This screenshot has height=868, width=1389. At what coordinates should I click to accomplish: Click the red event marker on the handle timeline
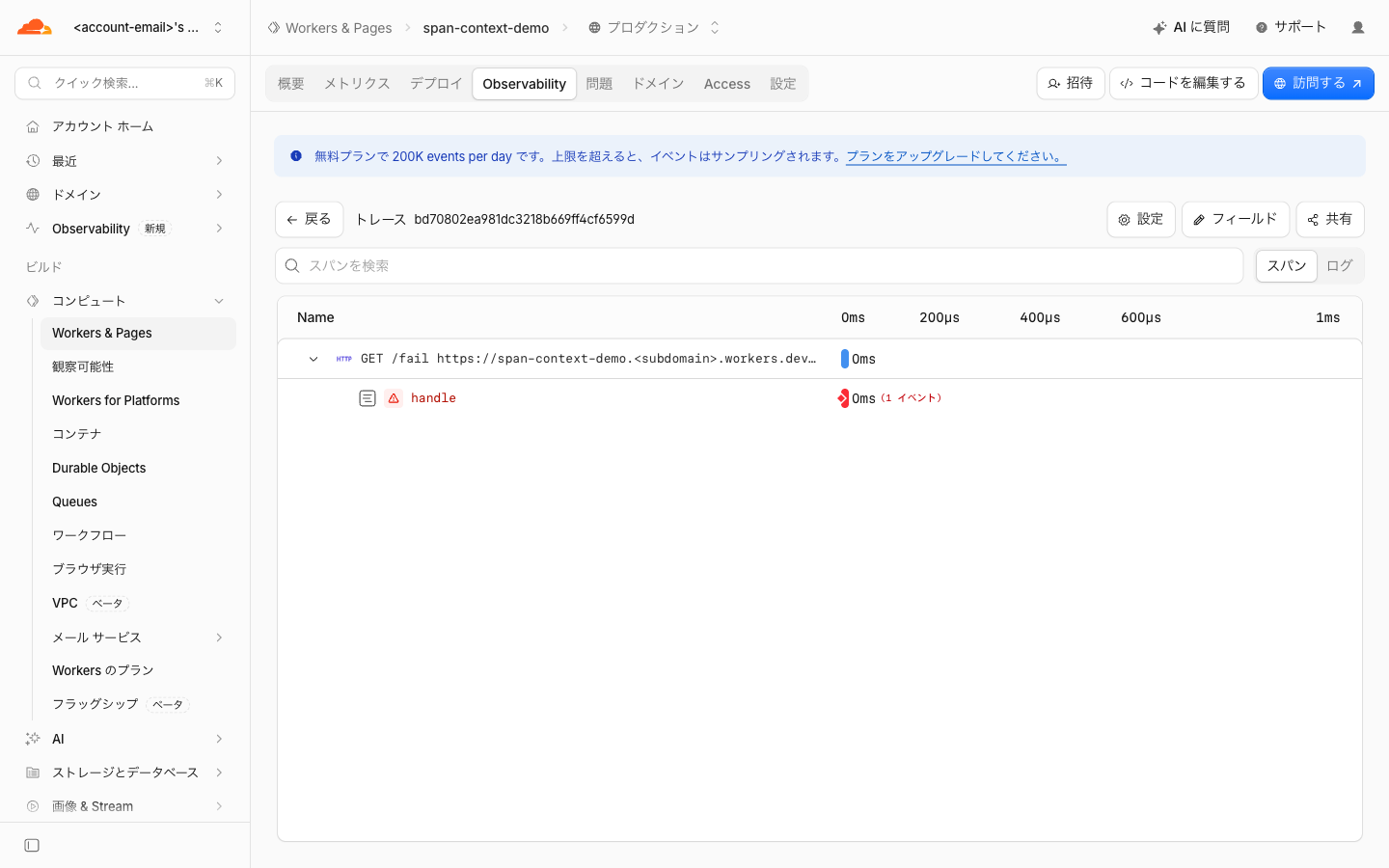tap(844, 398)
